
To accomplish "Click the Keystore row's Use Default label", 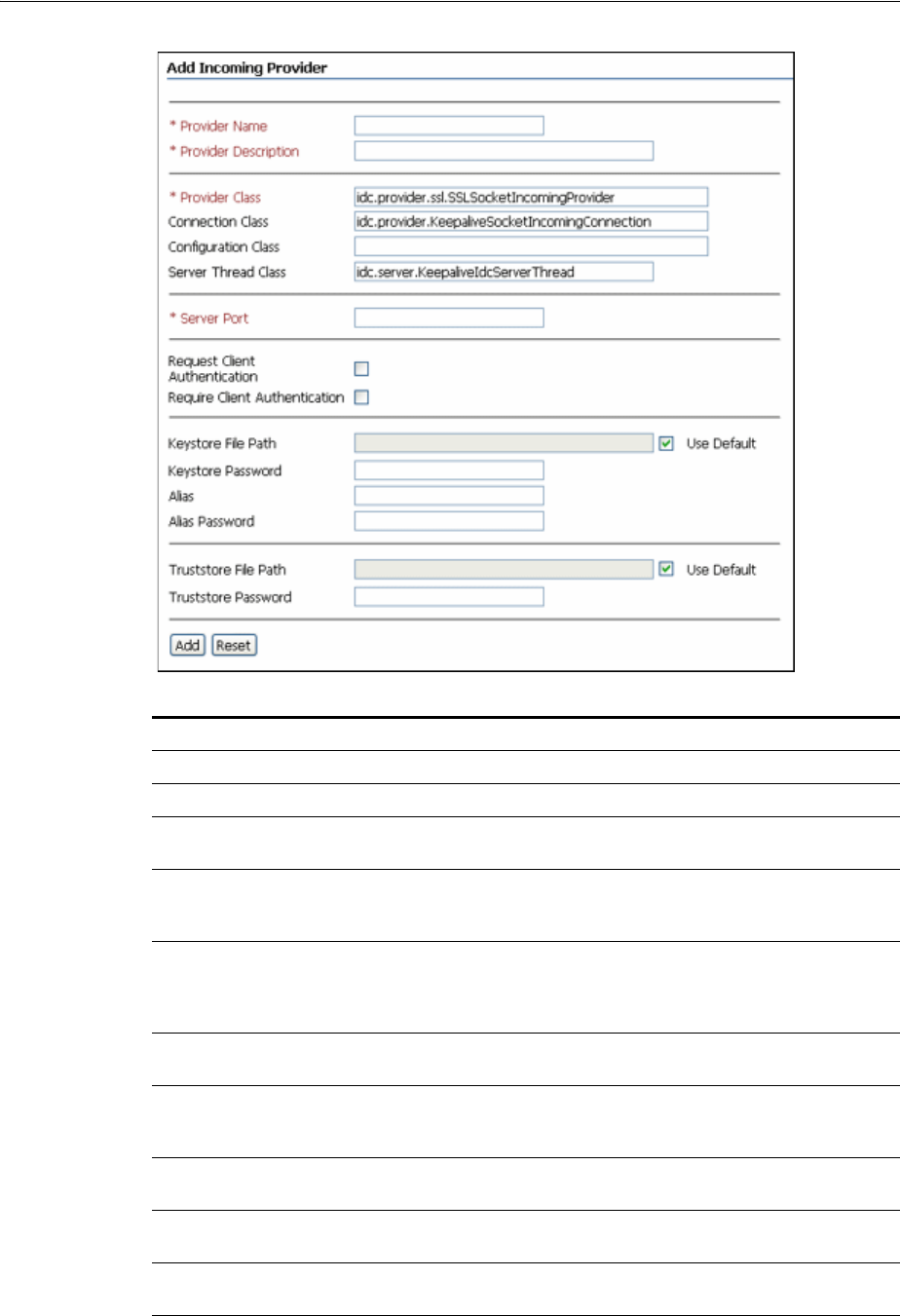I will [721, 443].
